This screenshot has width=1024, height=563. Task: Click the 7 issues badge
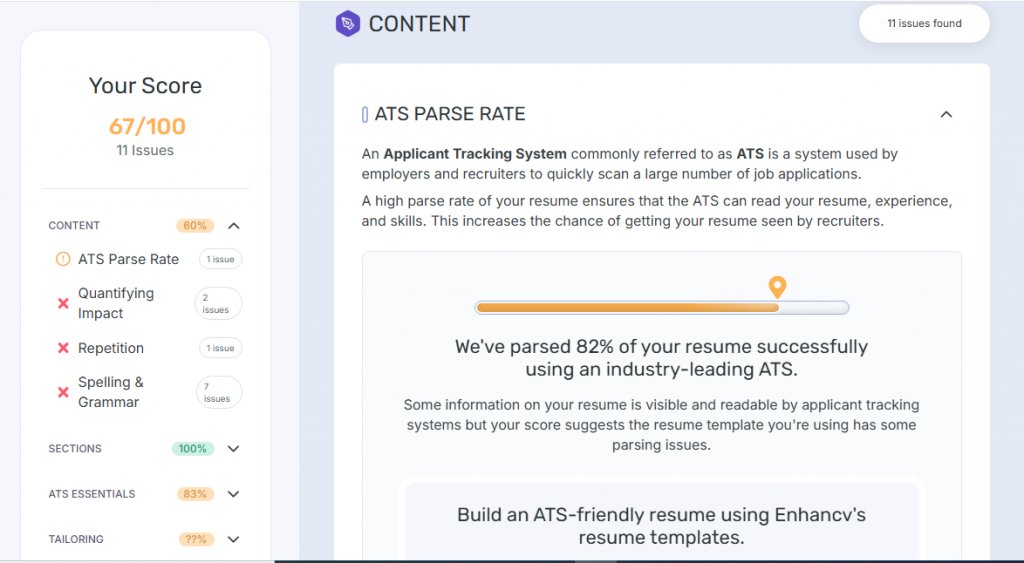(x=217, y=392)
